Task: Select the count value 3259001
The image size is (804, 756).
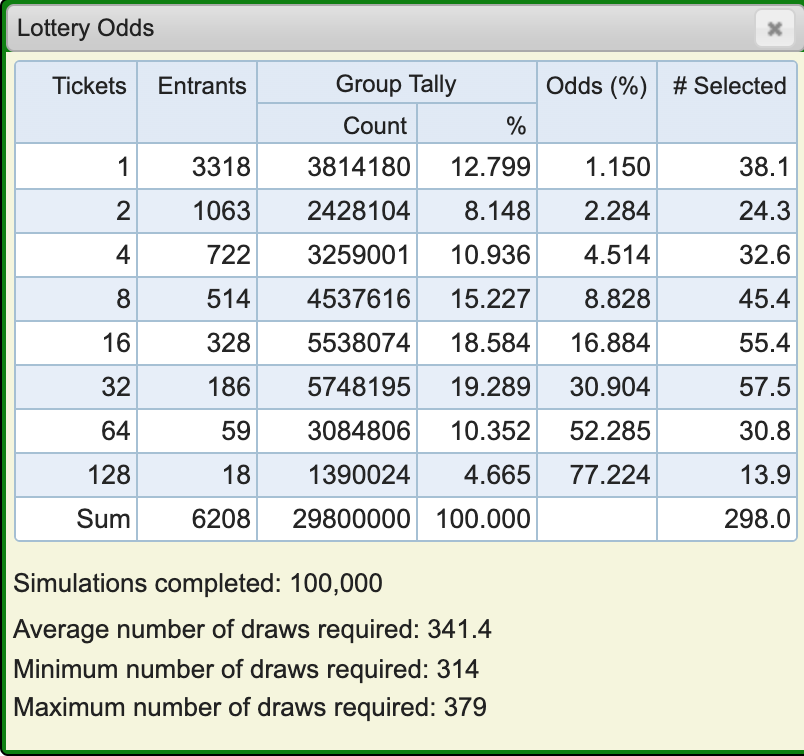Action: (359, 255)
